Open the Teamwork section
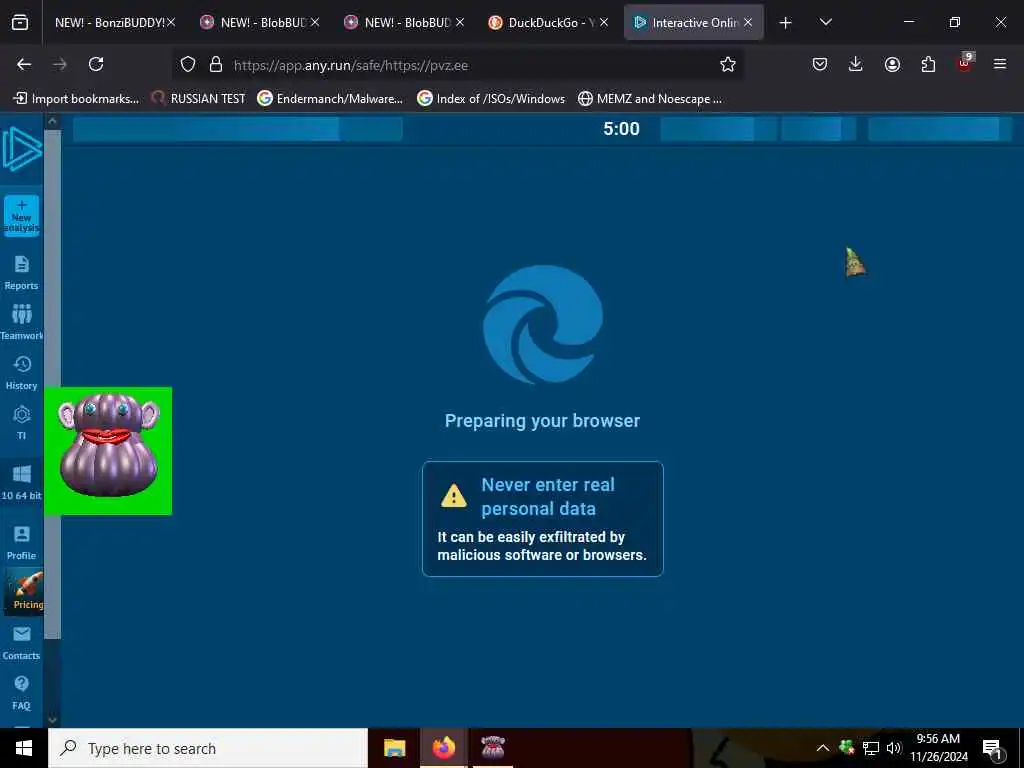The height and width of the screenshot is (768, 1024). point(22,322)
